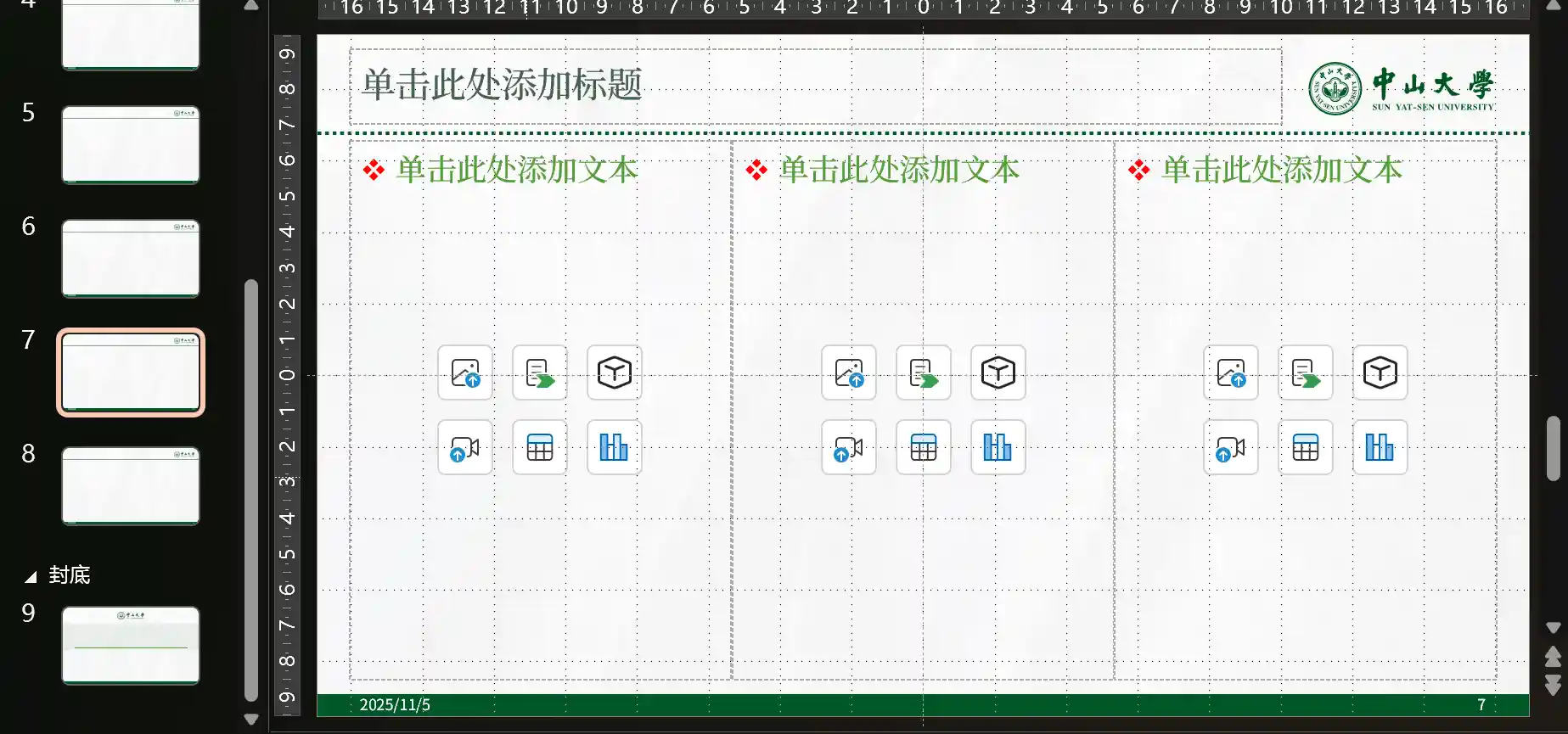
Task: Click title placeholder 单击此处添加标题
Action: coord(815,86)
